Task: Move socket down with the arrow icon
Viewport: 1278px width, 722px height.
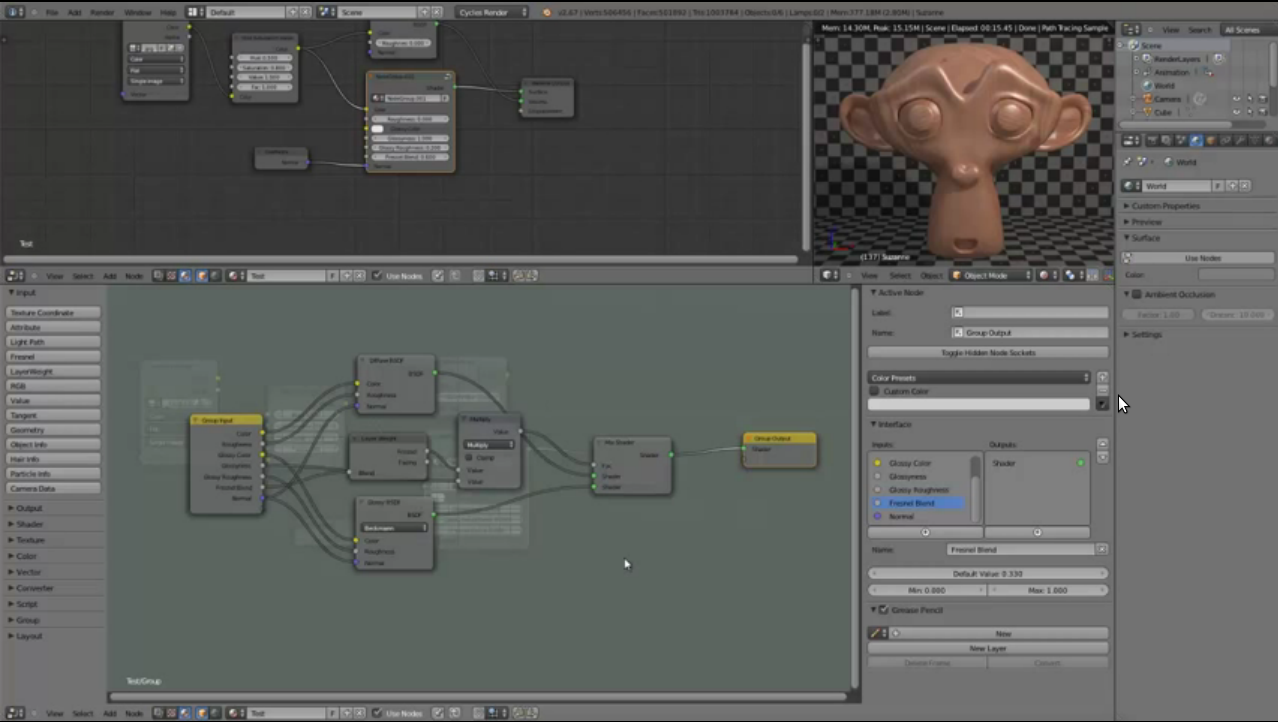Action: [1102, 457]
